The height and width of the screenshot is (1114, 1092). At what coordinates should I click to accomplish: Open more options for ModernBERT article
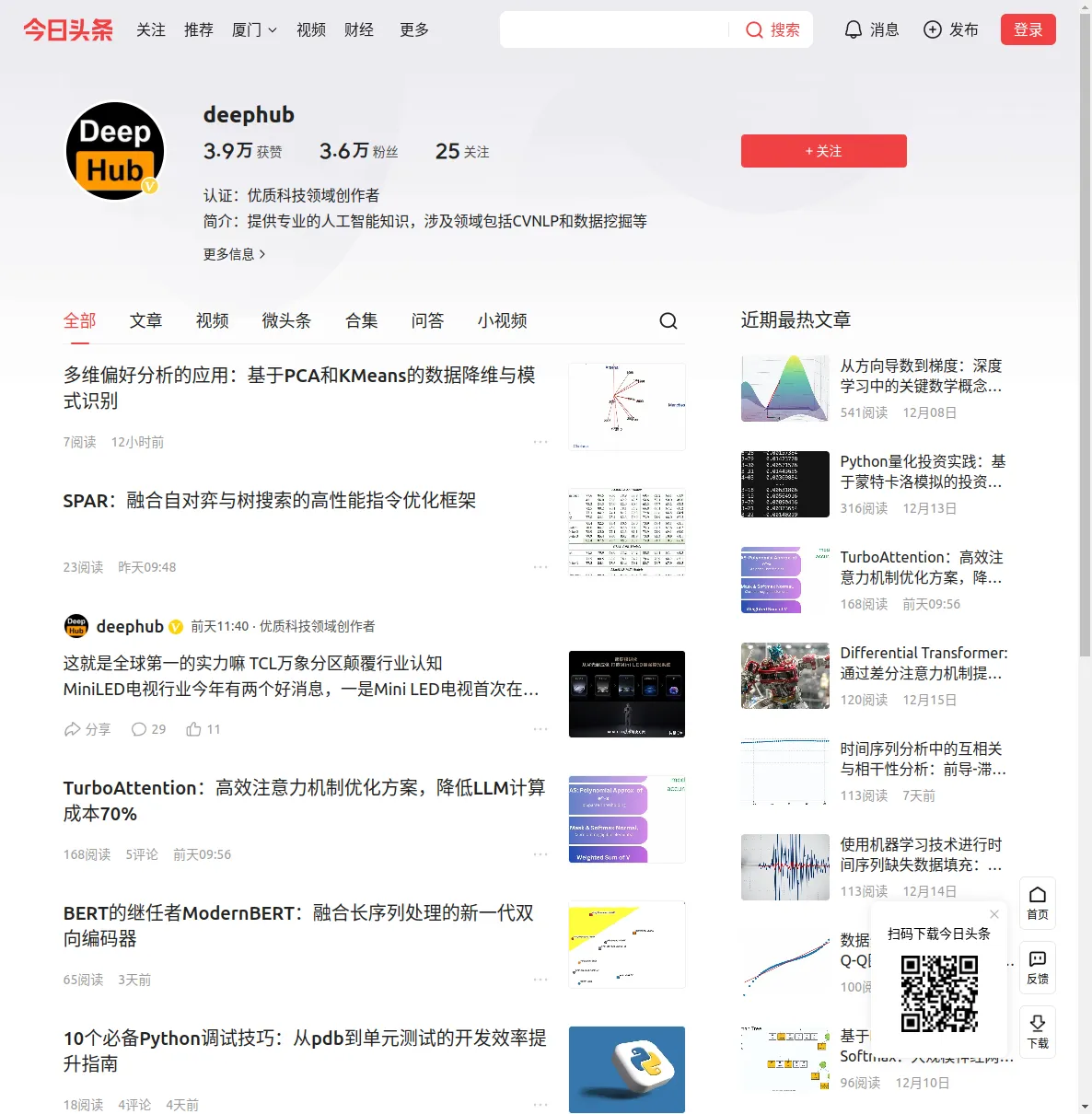click(x=540, y=980)
